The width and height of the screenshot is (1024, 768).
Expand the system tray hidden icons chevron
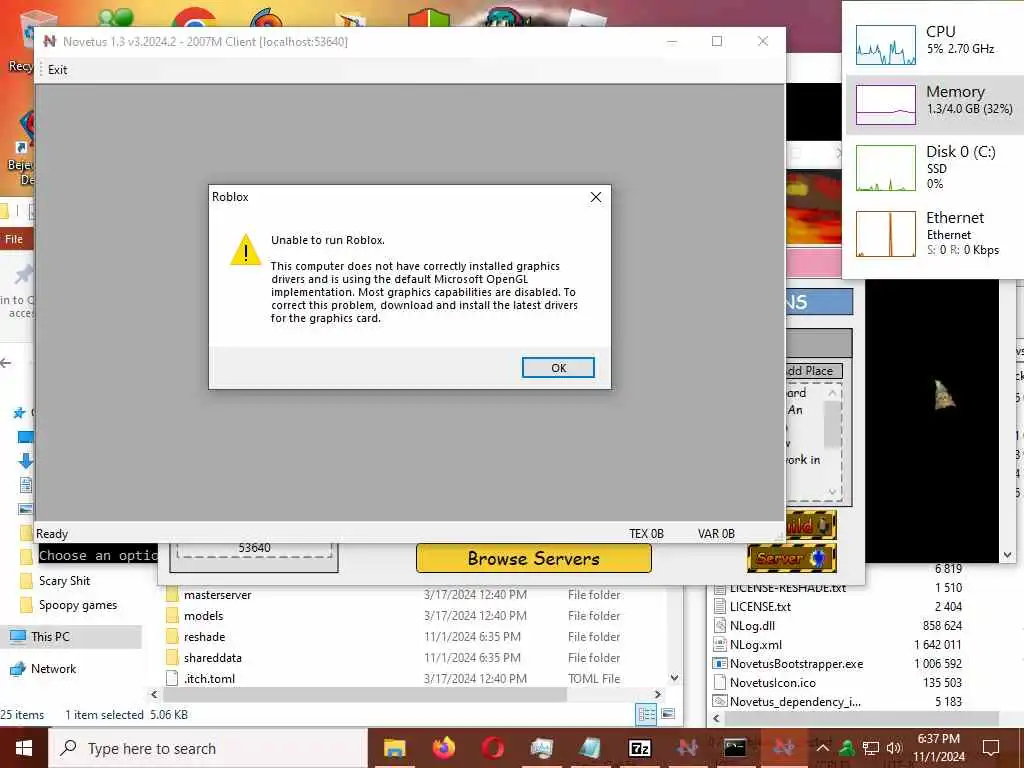(x=823, y=748)
